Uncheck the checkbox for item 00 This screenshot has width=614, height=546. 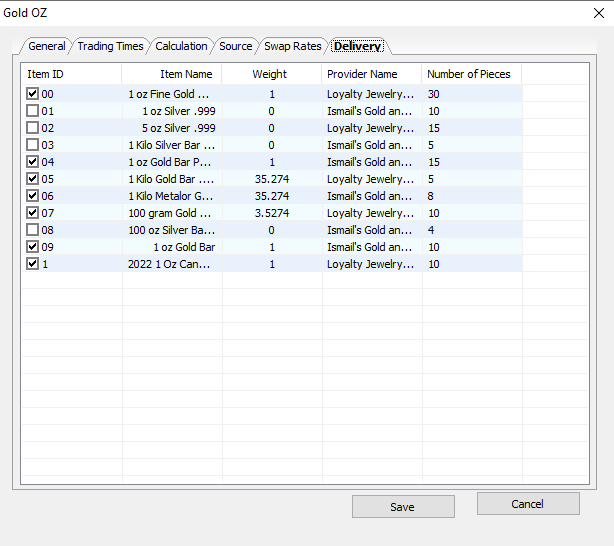(33, 94)
